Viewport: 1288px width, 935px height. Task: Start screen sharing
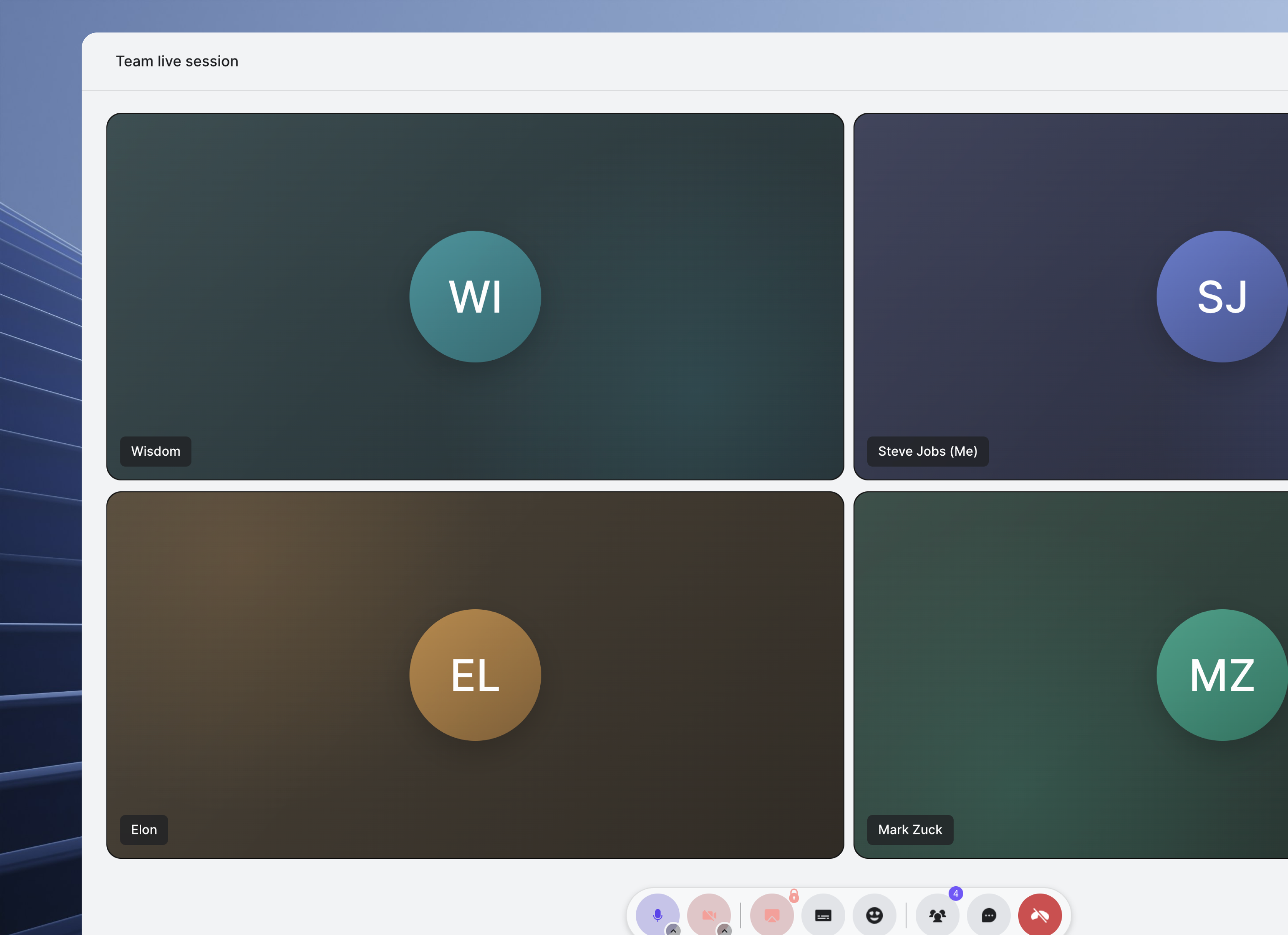click(772, 914)
